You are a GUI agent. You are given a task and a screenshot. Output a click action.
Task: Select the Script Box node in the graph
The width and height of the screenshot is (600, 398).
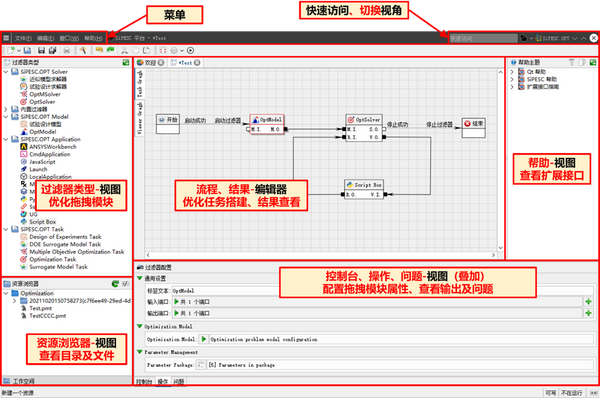[364, 189]
